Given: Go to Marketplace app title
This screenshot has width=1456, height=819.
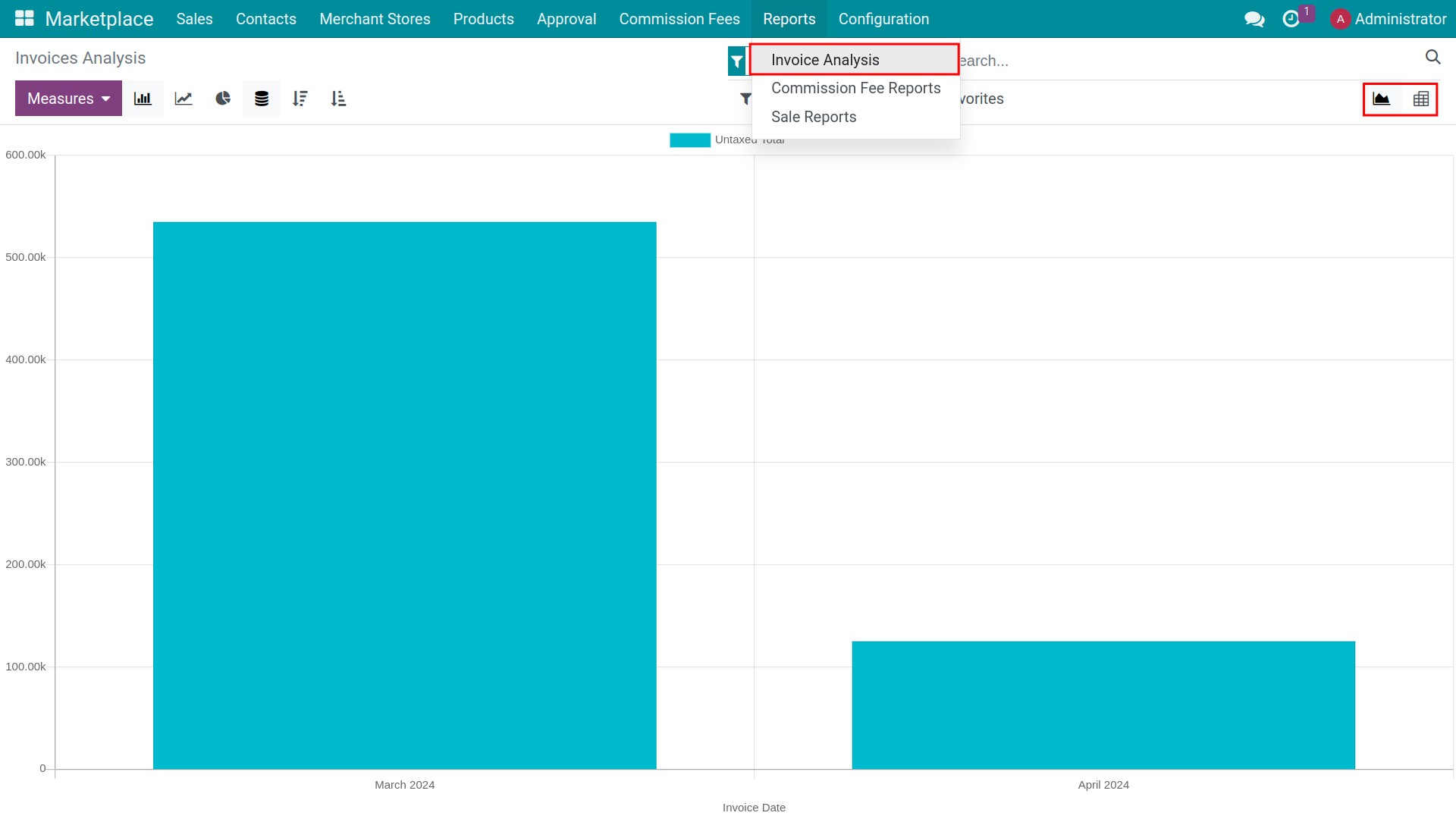Looking at the screenshot, I should (x=99, y=19).
